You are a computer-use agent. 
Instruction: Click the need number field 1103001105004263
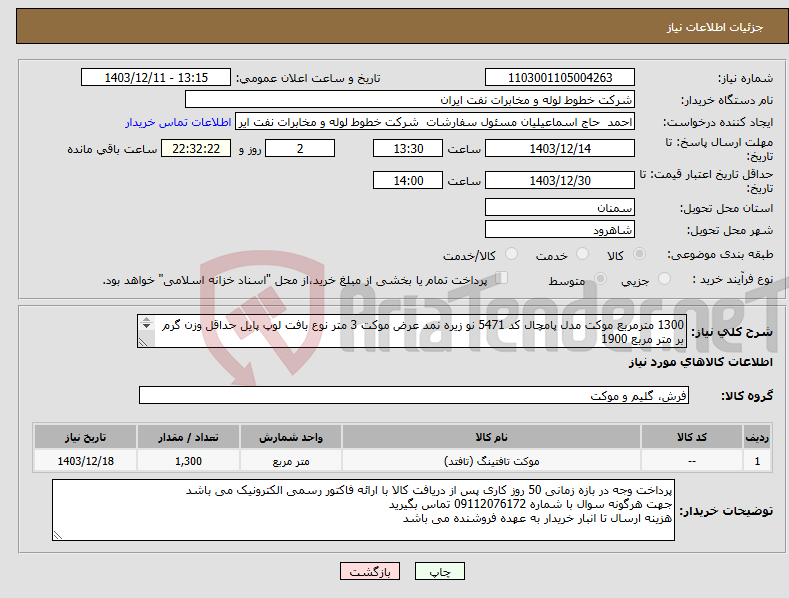click(560, 78)
